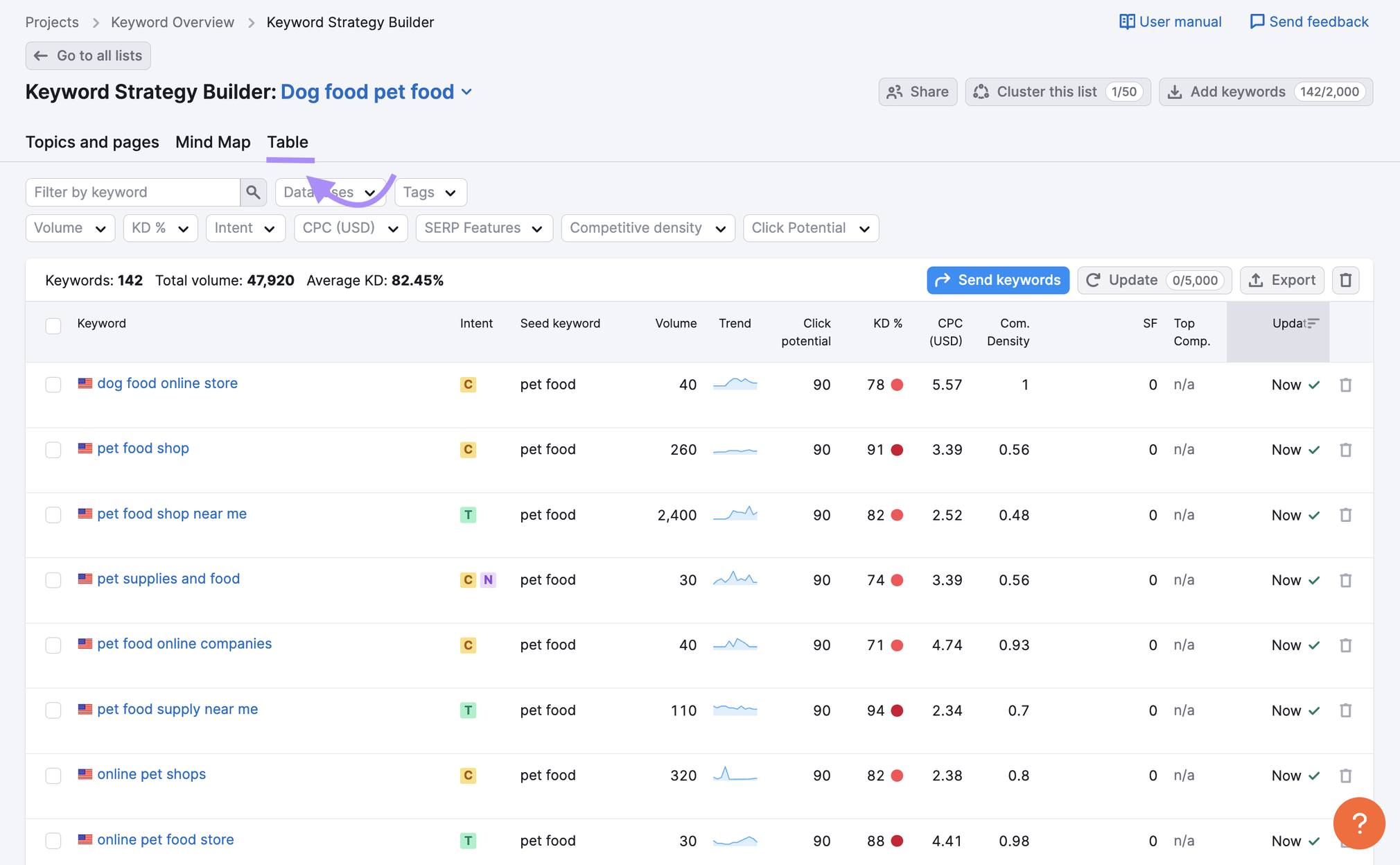1400x865 pixels.
Task: Click the Updated column sort icon
Action: 1313,323
